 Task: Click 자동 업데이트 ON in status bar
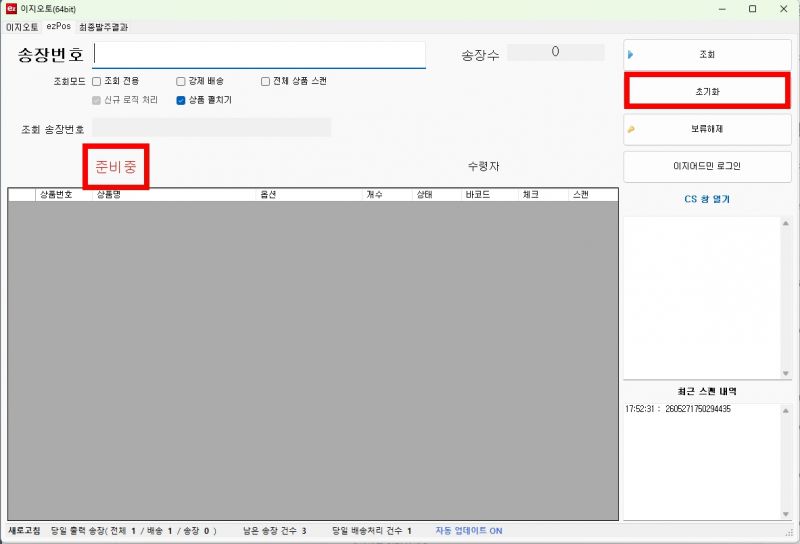469,531
